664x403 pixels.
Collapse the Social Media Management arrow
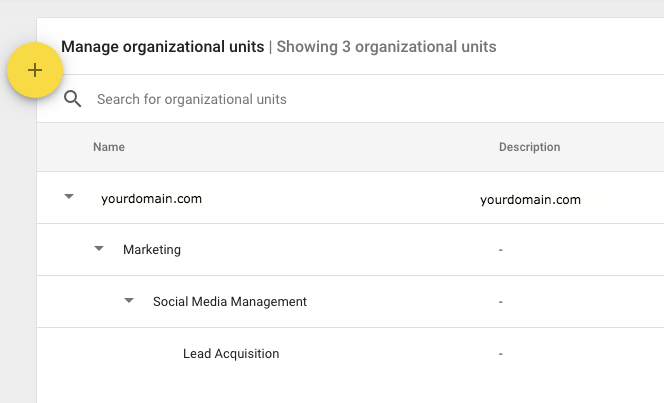[129, 301]
